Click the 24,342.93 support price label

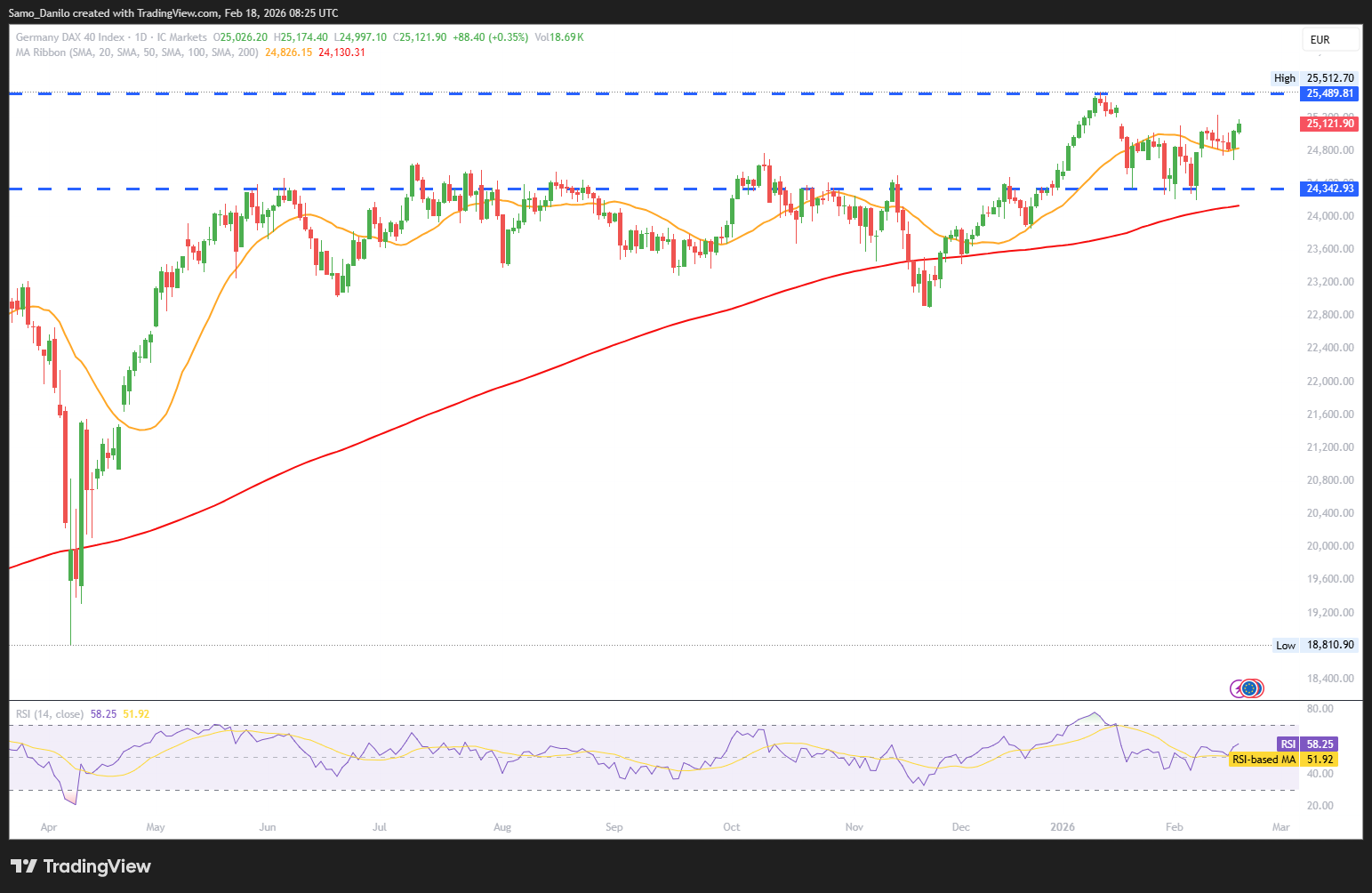1329,189
